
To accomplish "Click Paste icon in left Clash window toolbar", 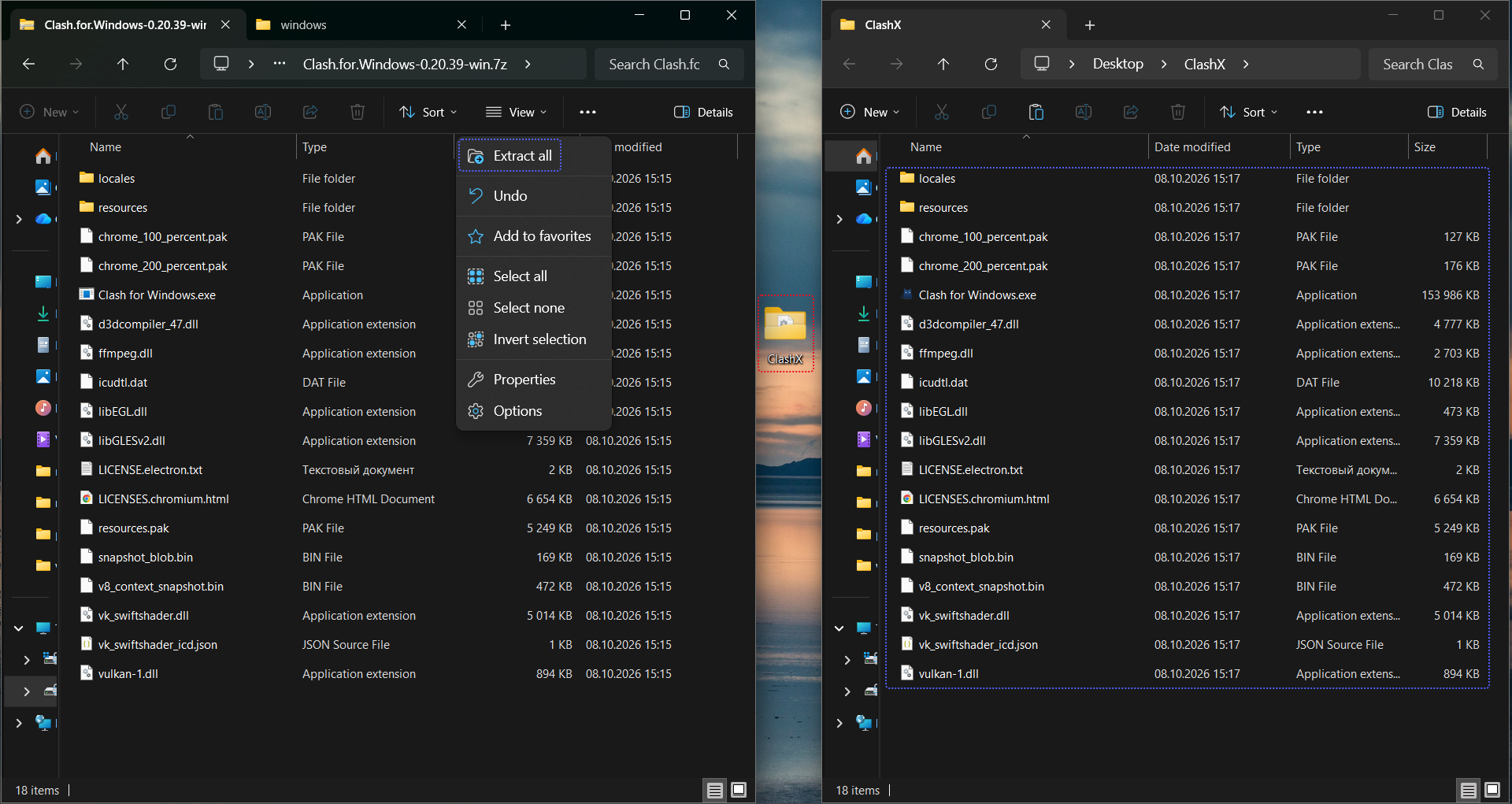I will click(216, 112).
